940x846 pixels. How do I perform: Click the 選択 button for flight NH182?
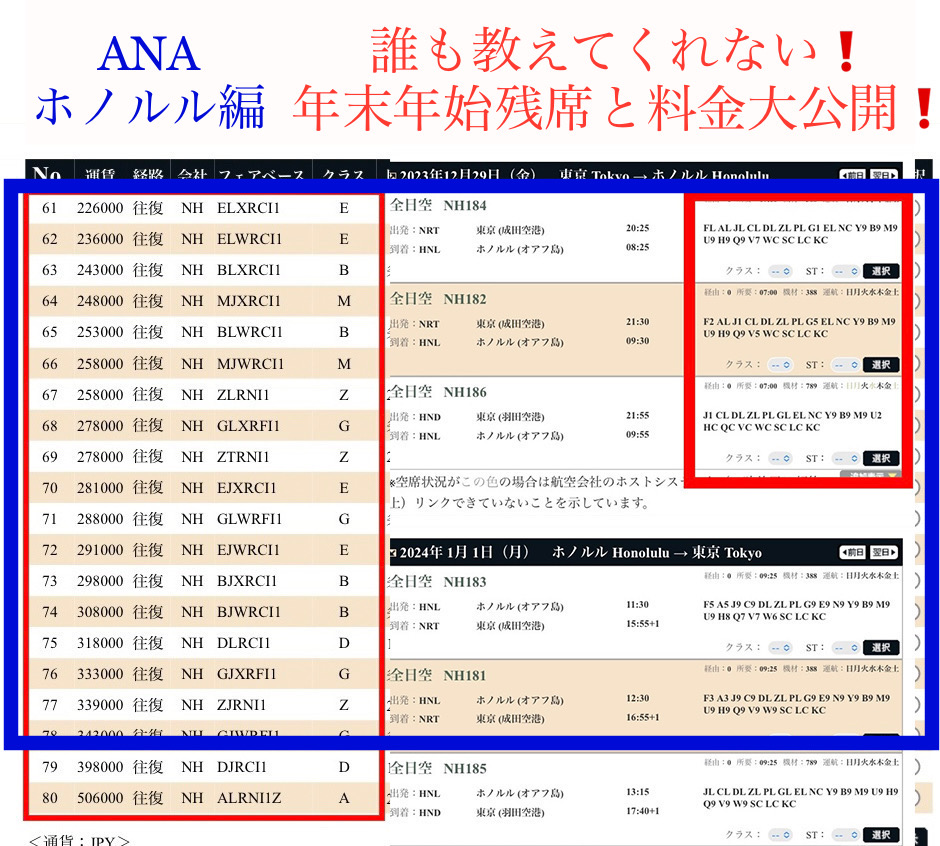click(881, 365)
